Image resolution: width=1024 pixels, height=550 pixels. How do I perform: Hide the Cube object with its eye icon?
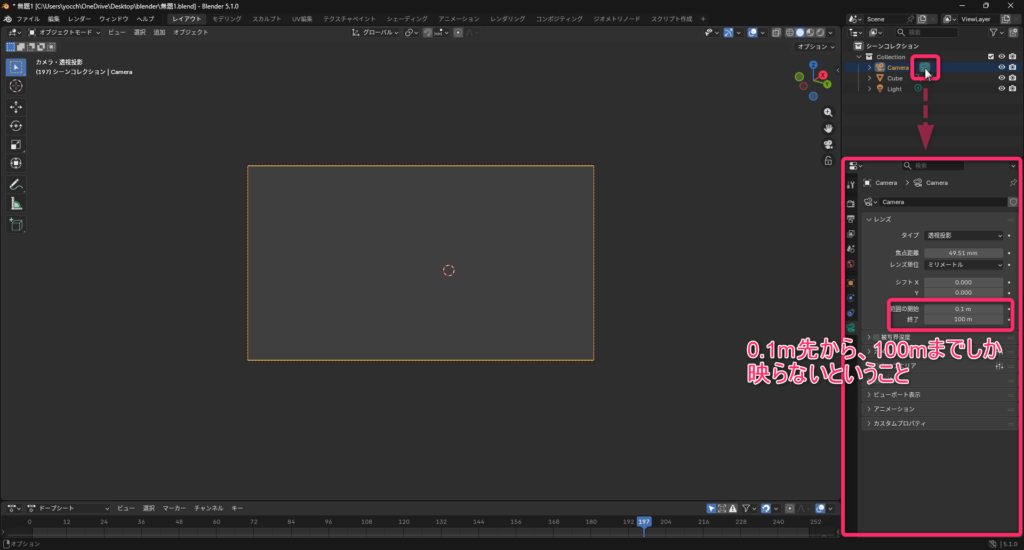point(1001,78)
